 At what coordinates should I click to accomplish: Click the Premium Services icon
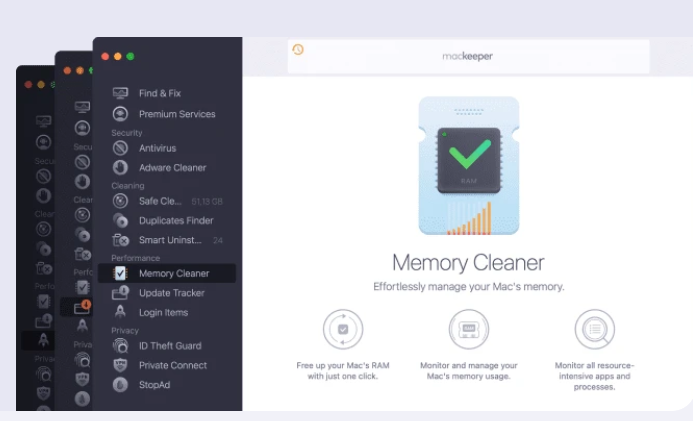pyautogui.click(x=120, y=114)
